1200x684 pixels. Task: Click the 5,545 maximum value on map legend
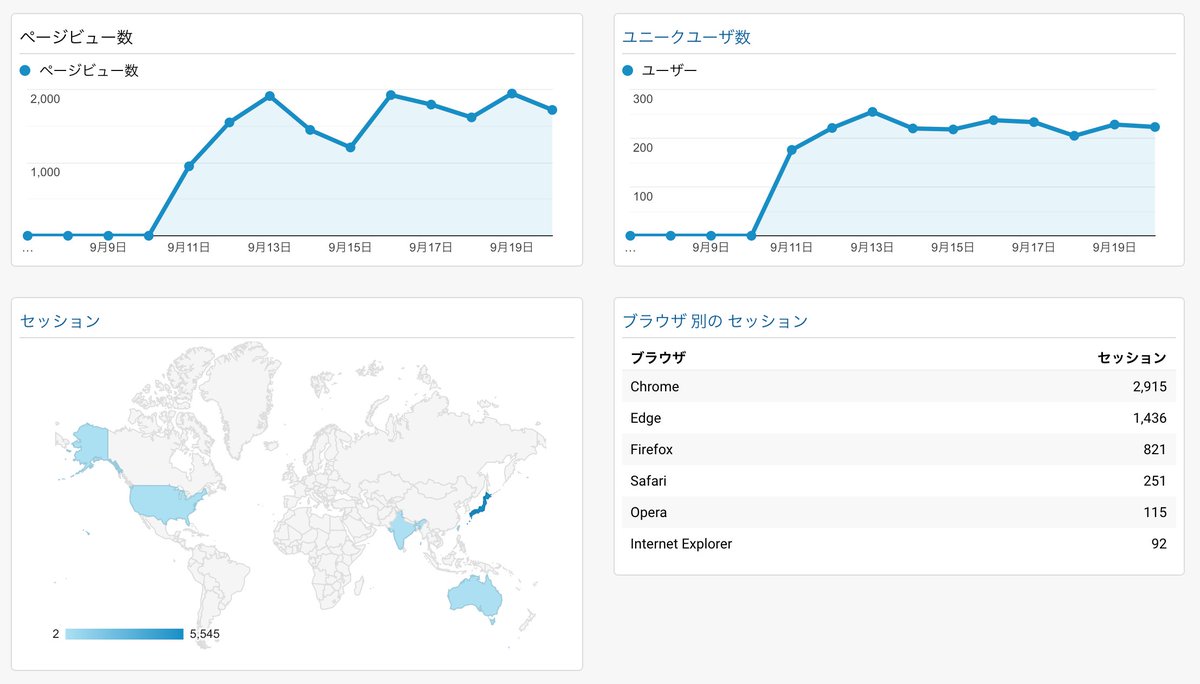click(x=204, y=634)
